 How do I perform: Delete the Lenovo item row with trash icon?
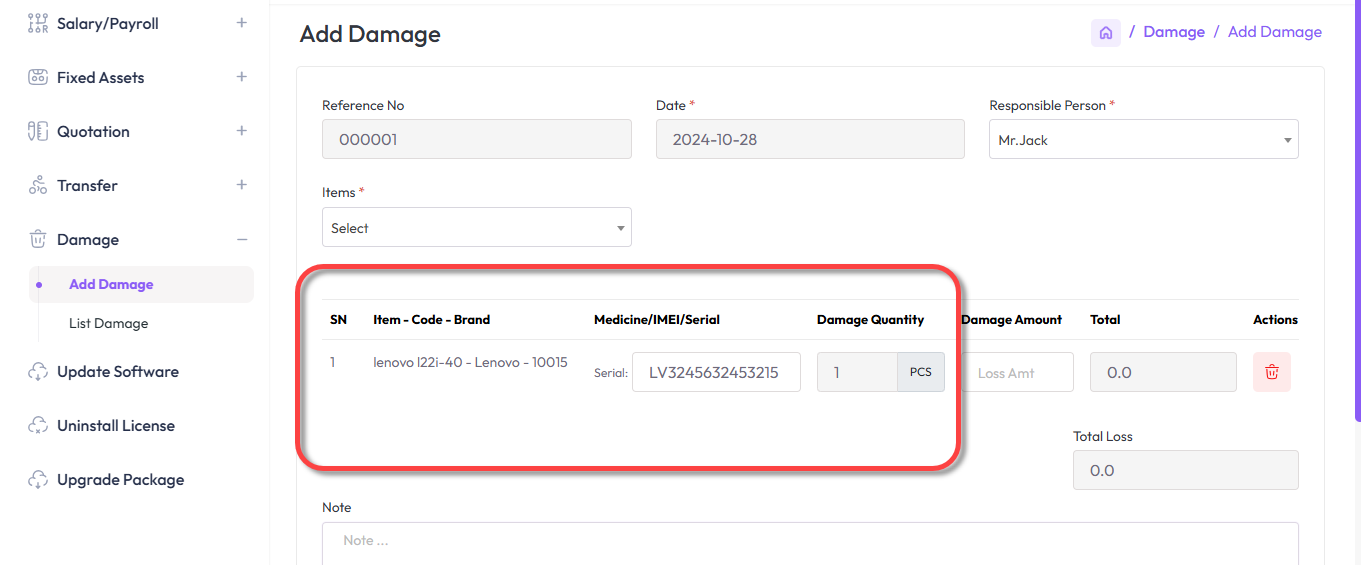1271,372
